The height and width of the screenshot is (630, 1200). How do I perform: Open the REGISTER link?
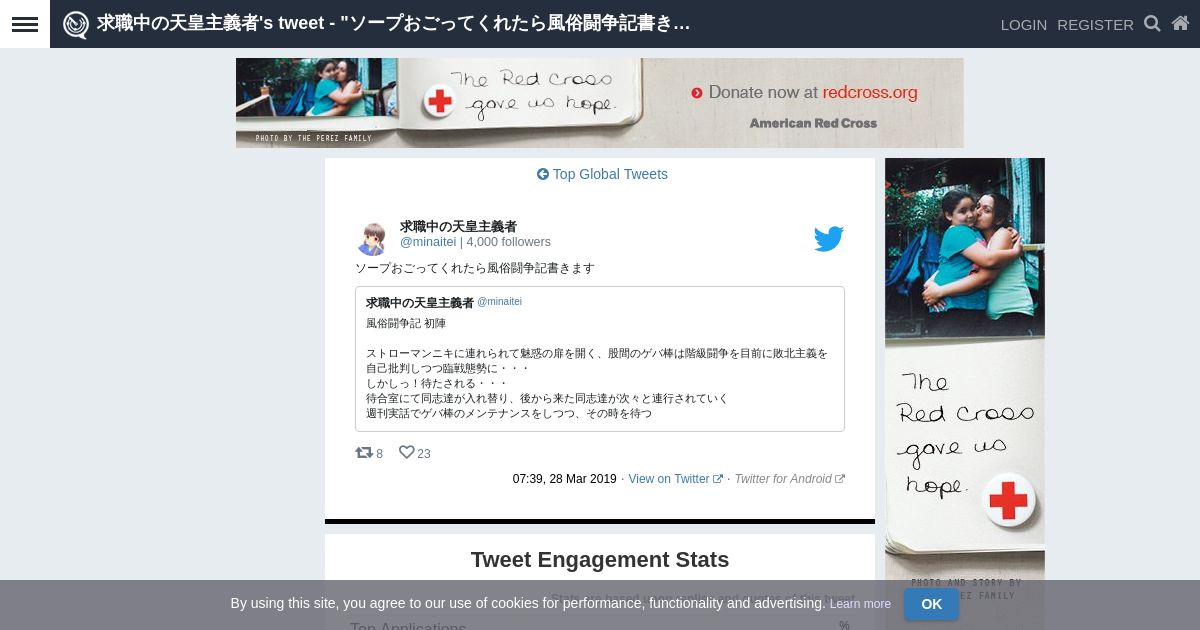pyautogui.click(x=1095, y=25)
